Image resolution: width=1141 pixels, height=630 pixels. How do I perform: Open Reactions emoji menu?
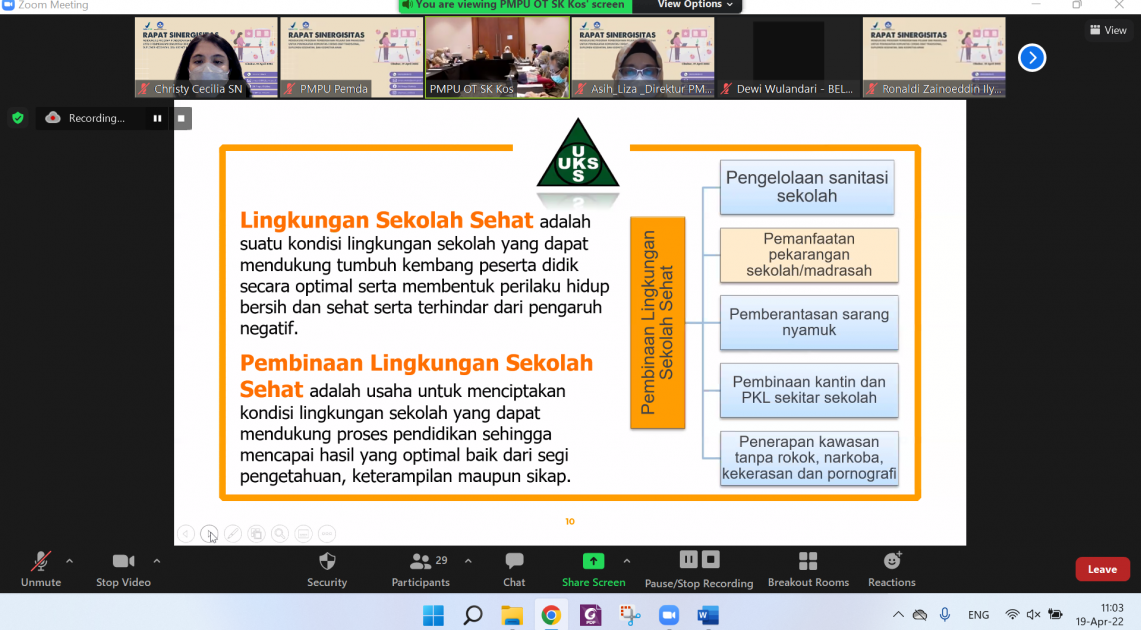tap(892, 568)
